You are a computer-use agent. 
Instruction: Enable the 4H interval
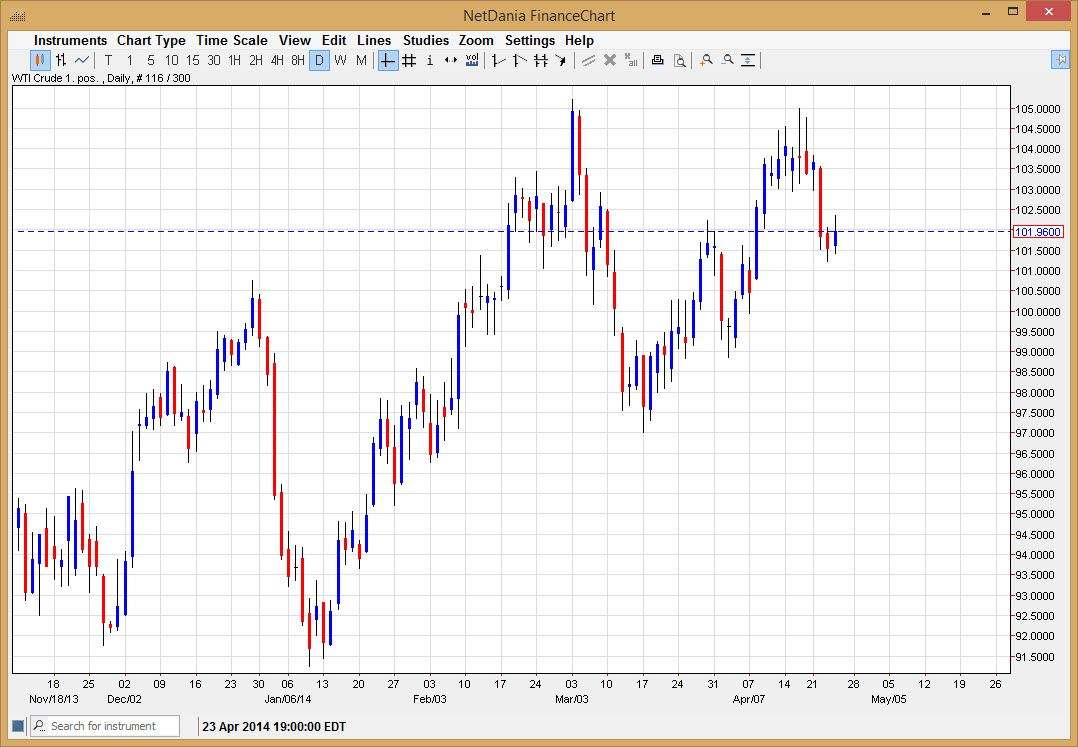pos(276,60)
